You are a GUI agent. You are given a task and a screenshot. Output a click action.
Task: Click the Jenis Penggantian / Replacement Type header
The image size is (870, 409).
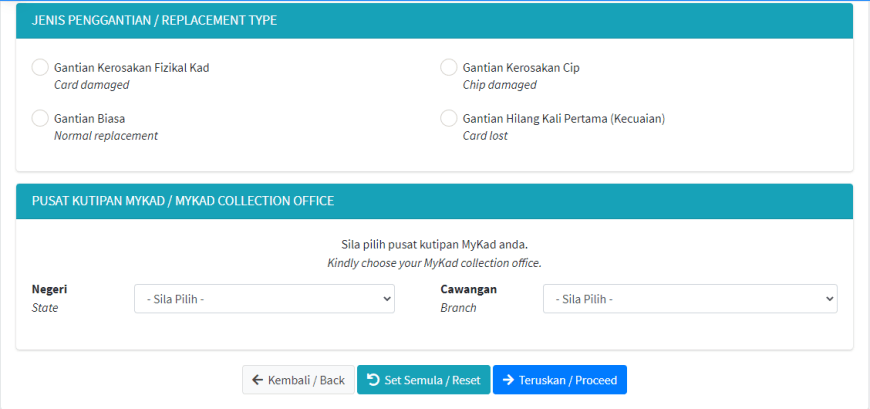tap(154, 21)
